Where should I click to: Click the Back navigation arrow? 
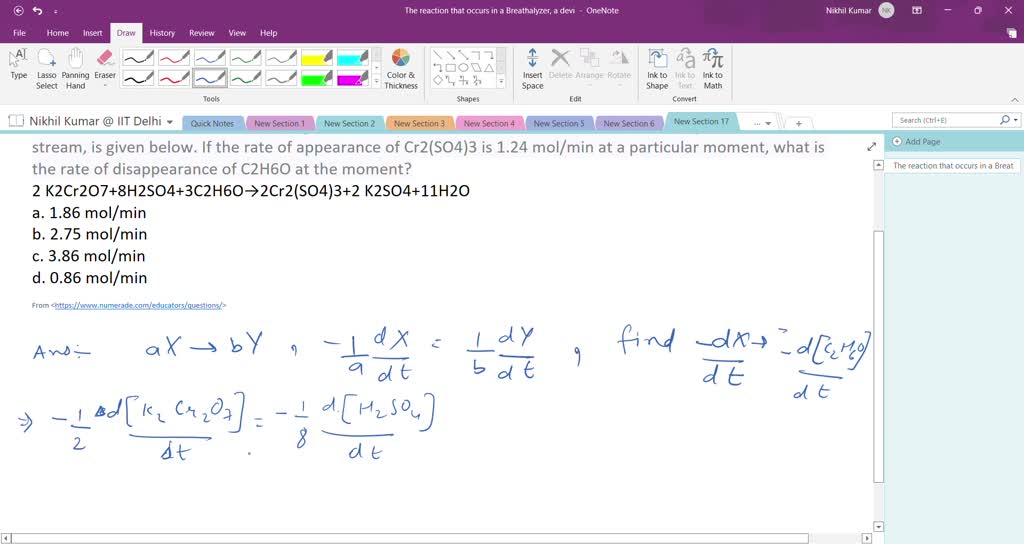coord(18,10)
